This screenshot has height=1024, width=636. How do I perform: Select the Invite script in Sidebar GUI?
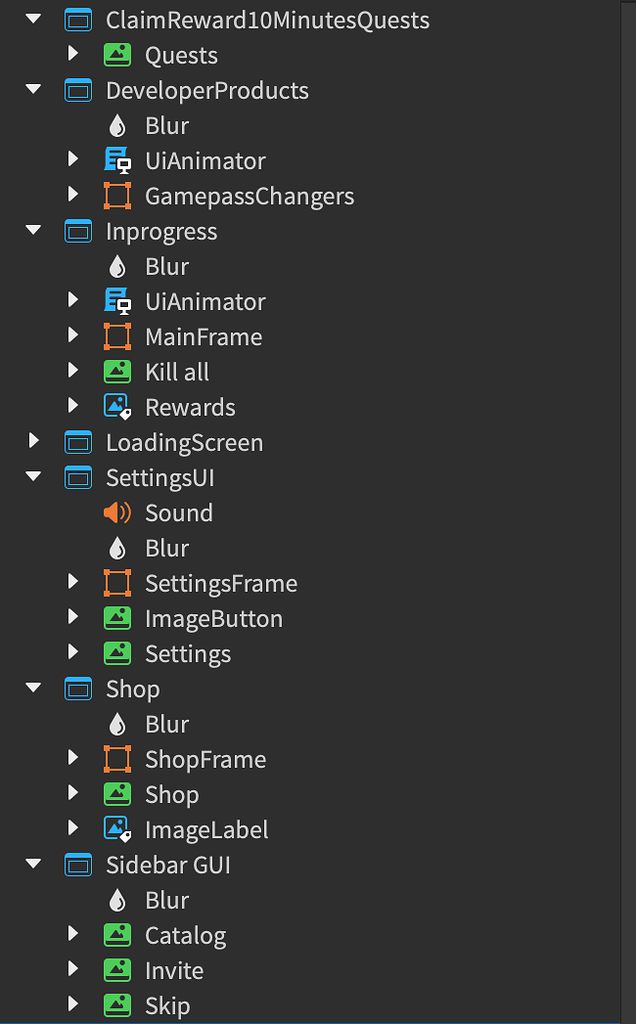click(x=173, y=970)
